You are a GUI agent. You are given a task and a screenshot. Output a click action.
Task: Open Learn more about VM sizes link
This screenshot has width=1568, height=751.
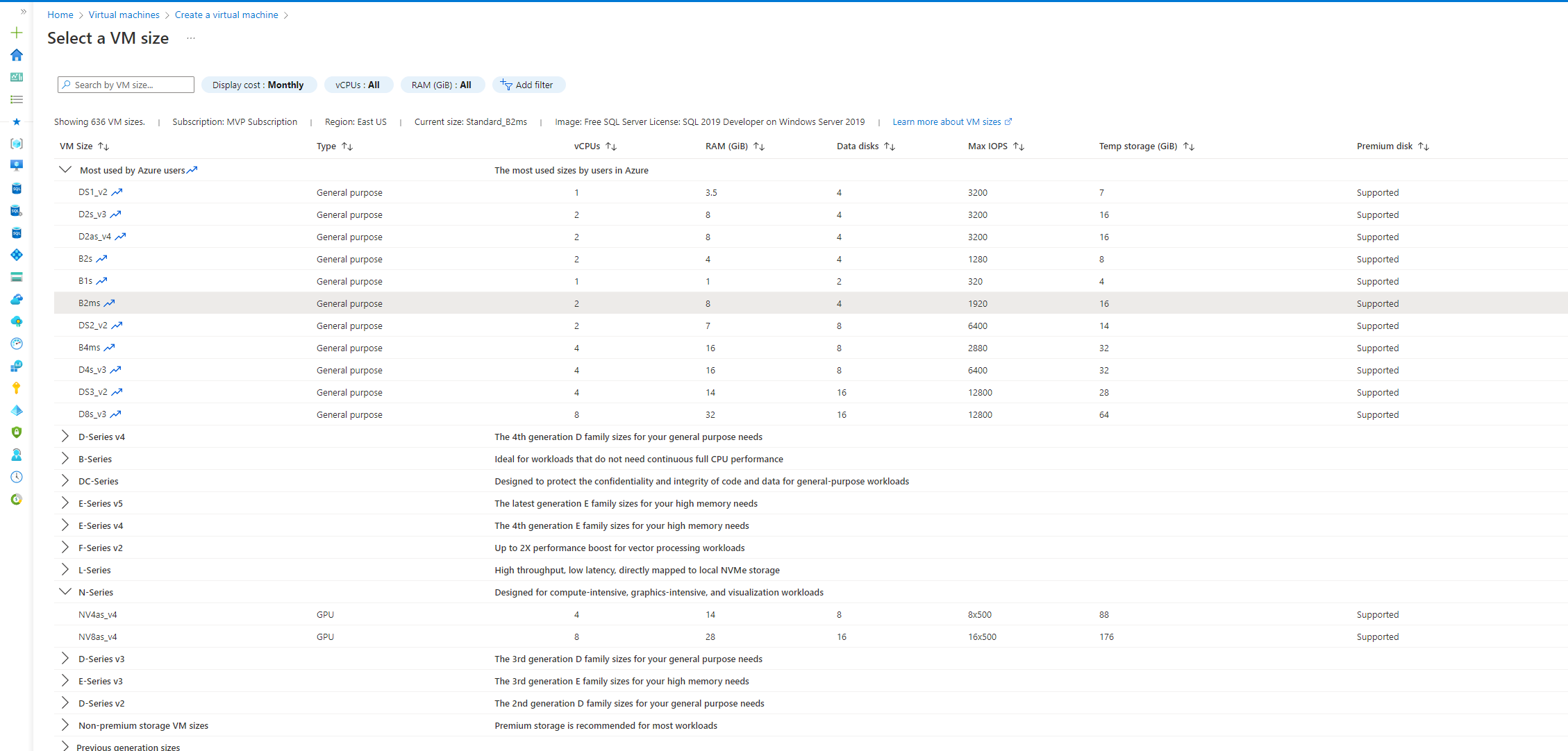pos(952,122)
